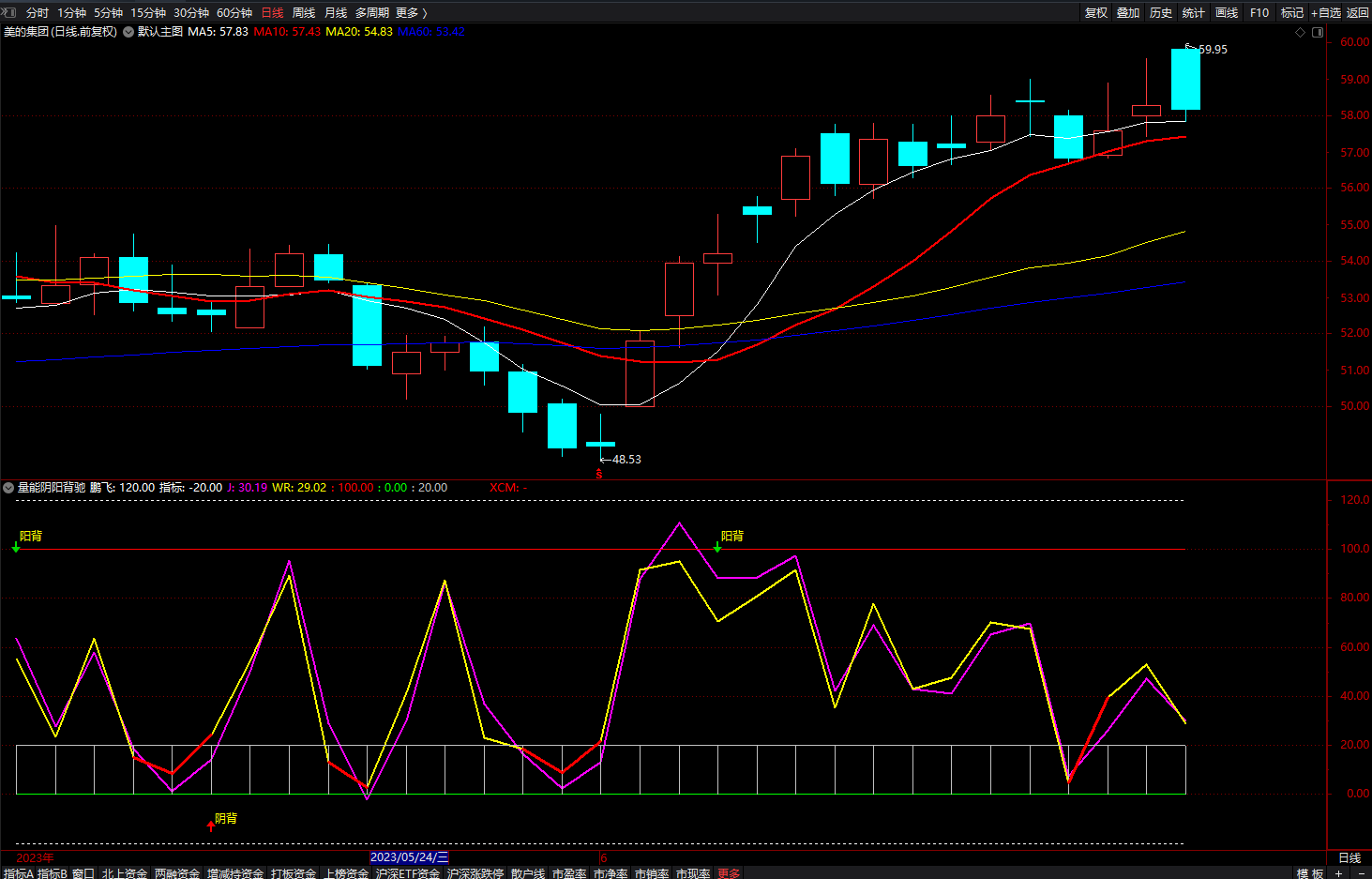Click the green 阳背 arrow at the far left
Viewport: 1372px width, 879px height.
[16, 546]
